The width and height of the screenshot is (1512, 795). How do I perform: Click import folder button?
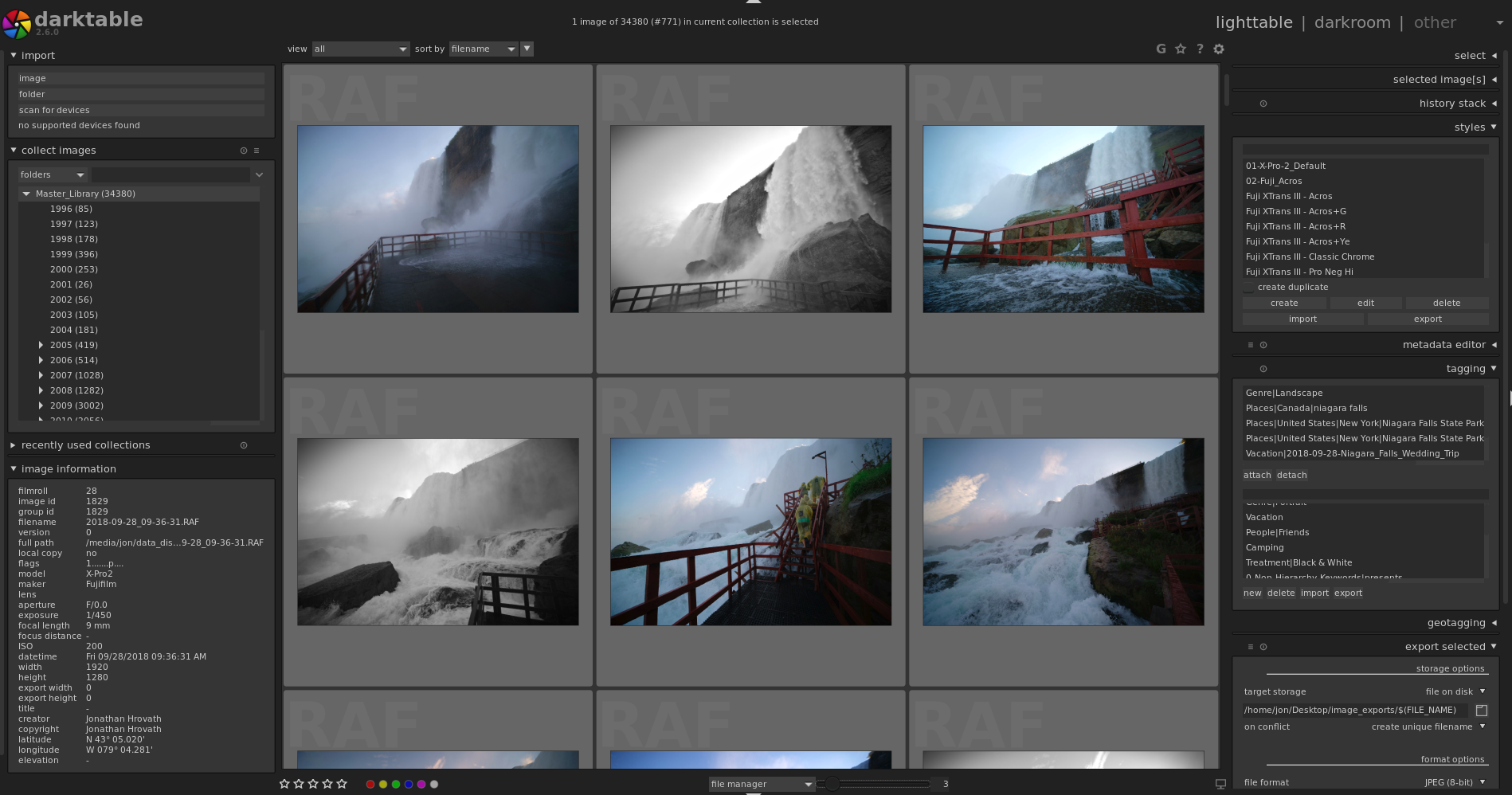pos(141,95)
